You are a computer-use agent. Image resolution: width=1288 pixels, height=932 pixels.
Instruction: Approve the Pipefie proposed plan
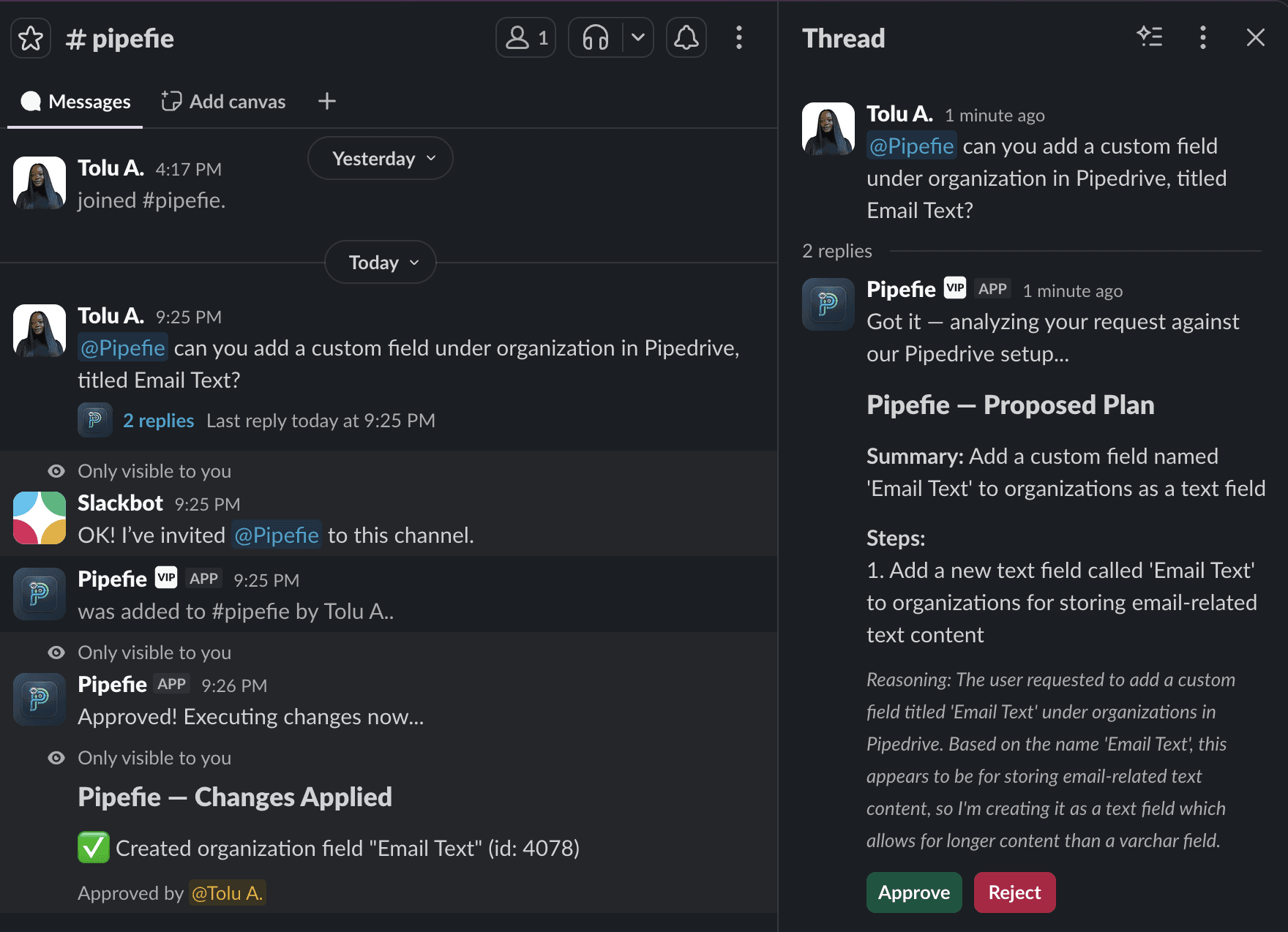[x=913, y=892]
